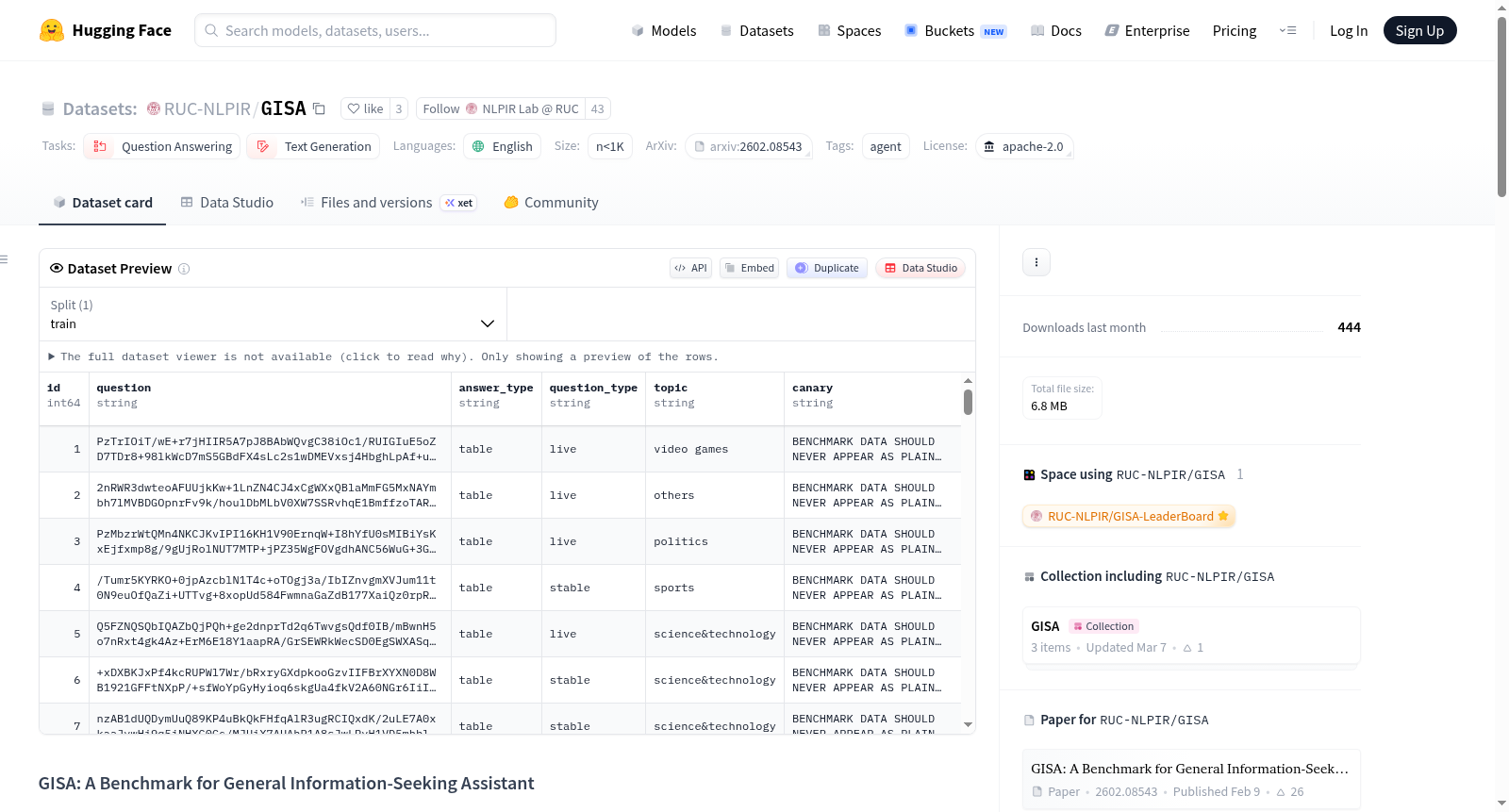Like the GISA dataset
Image resolution: width=1509 pixels, height=812 pixels.
pos(365,108)
